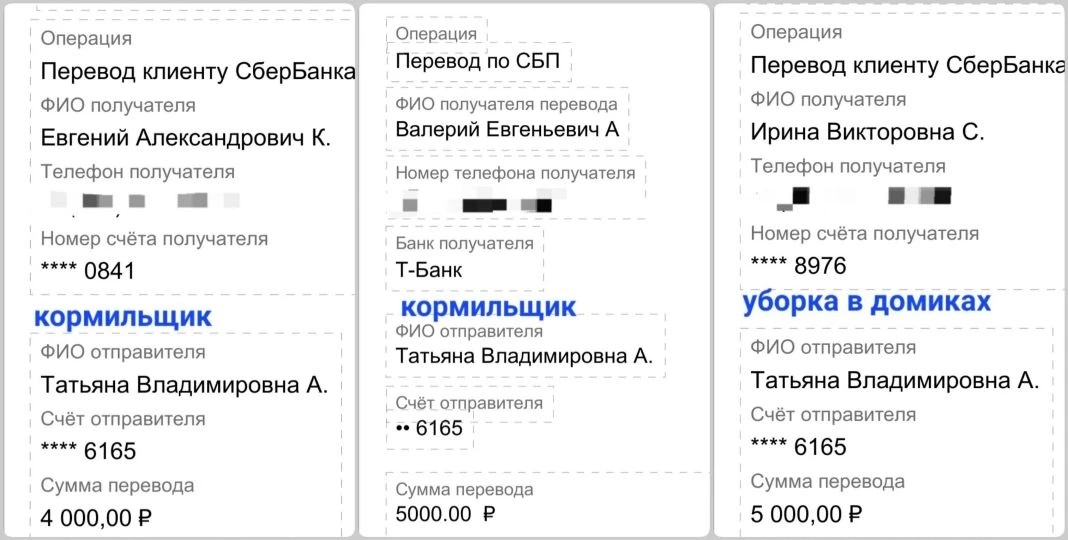Select recipient name Ирина Викторовна С.
This screenshot has height=540, width=1068.
tap(867, 132)
